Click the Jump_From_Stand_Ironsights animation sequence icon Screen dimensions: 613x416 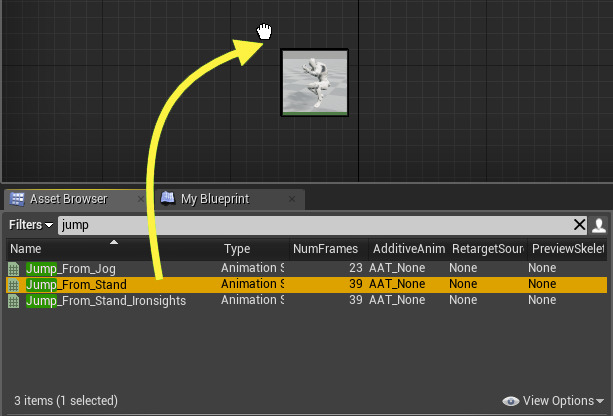pyautogui.click(x=14, y=301)
